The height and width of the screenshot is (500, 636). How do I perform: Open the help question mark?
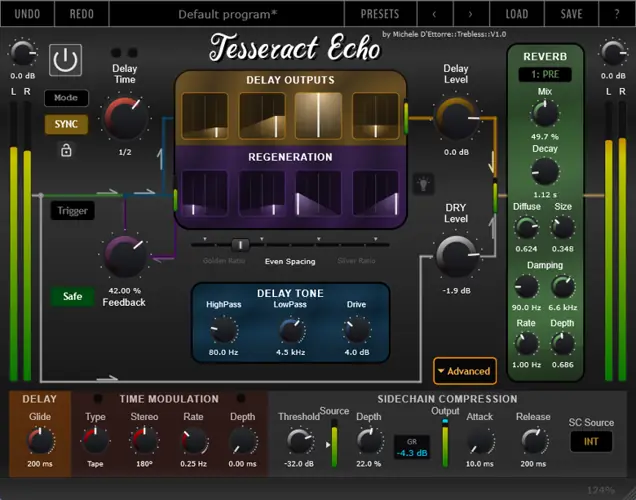point(617,14)
